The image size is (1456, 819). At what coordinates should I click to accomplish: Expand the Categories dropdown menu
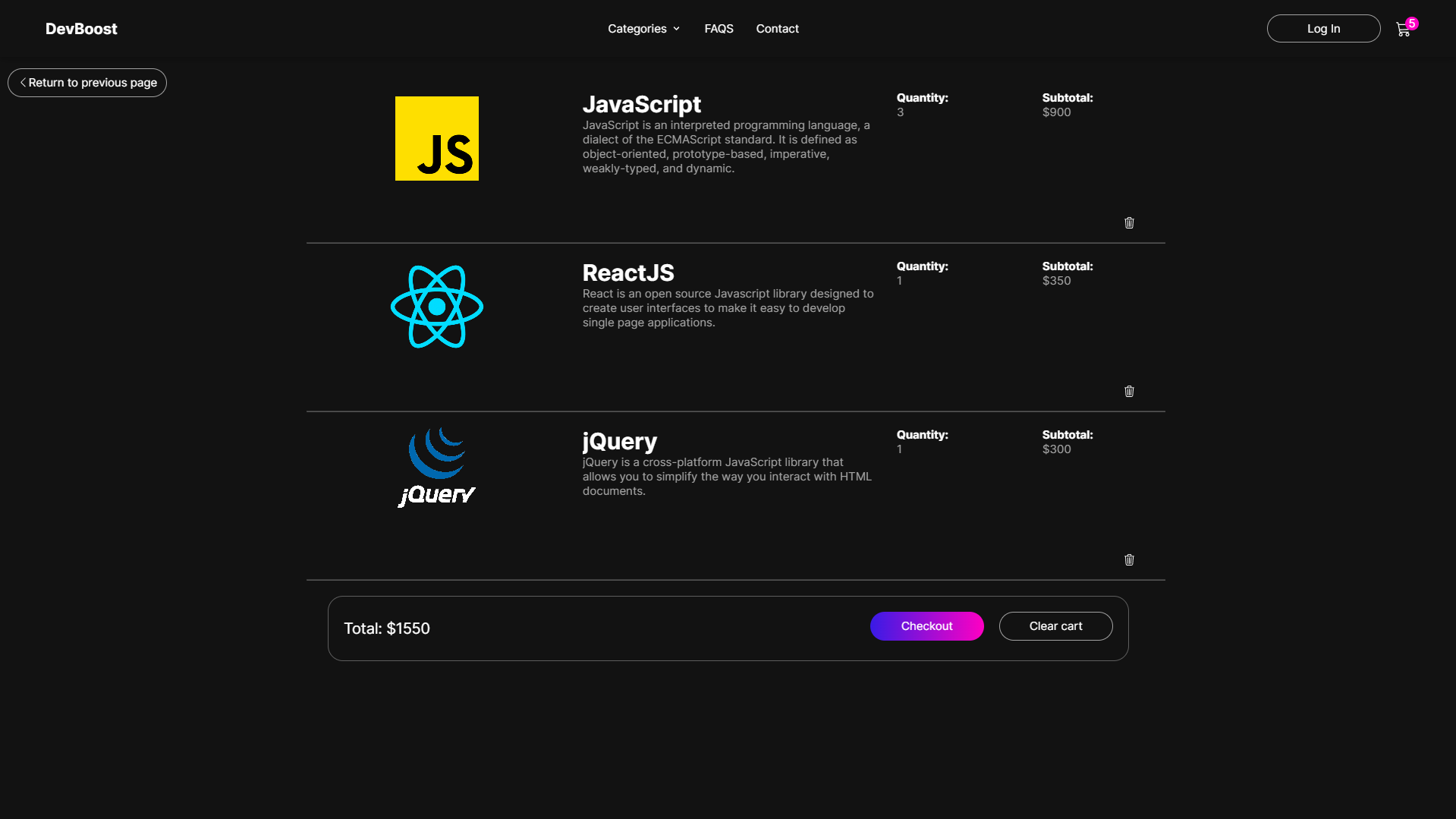click(x=643, y=29)
